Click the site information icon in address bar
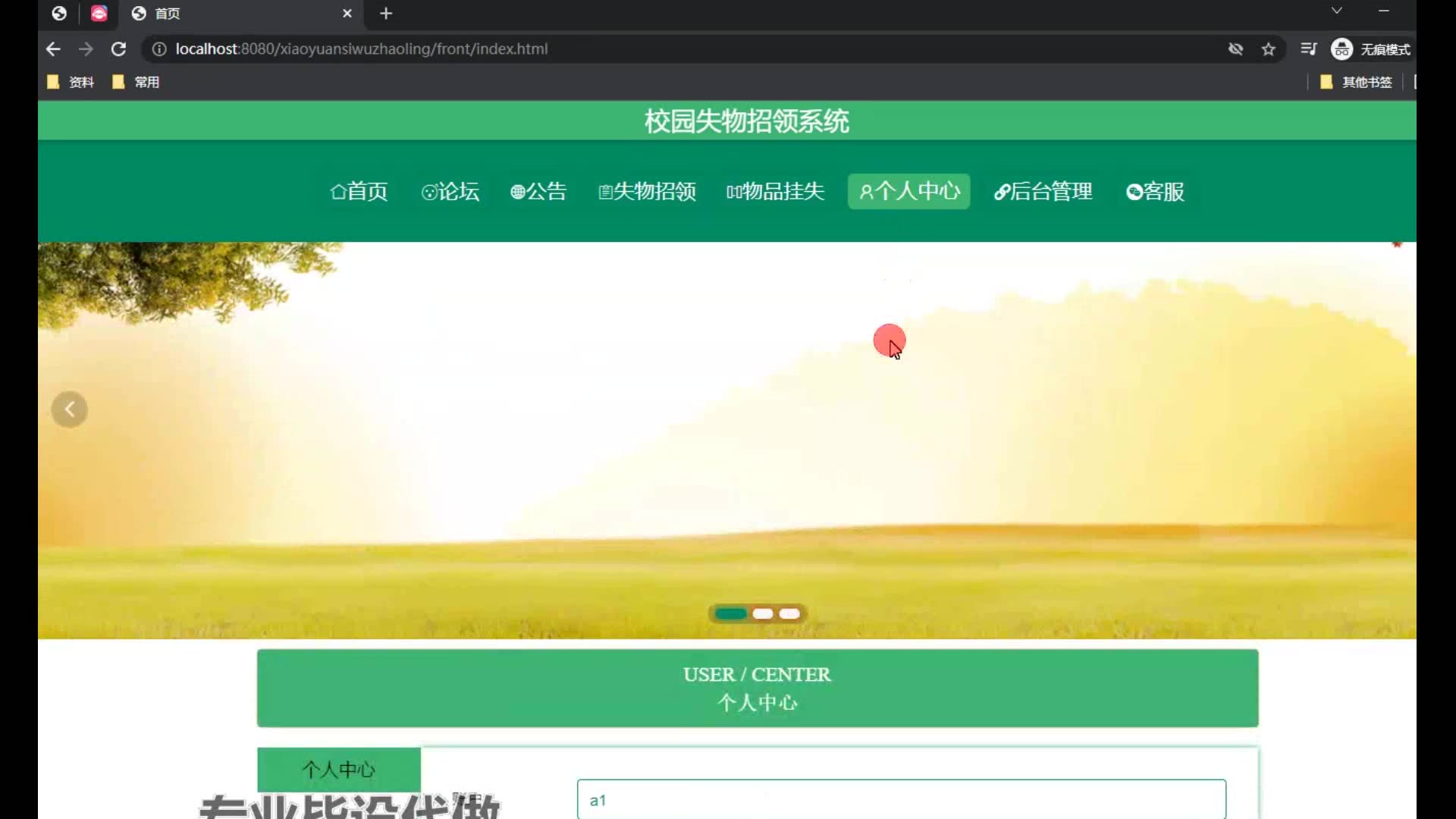 159,49
